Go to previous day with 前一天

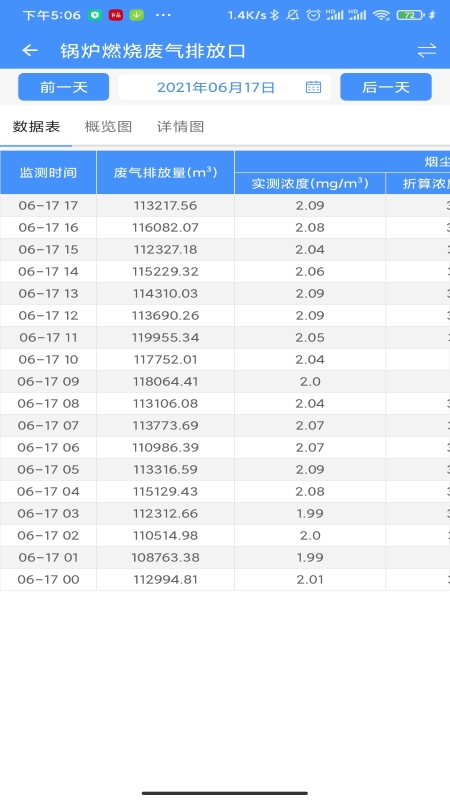coord(64,87)
